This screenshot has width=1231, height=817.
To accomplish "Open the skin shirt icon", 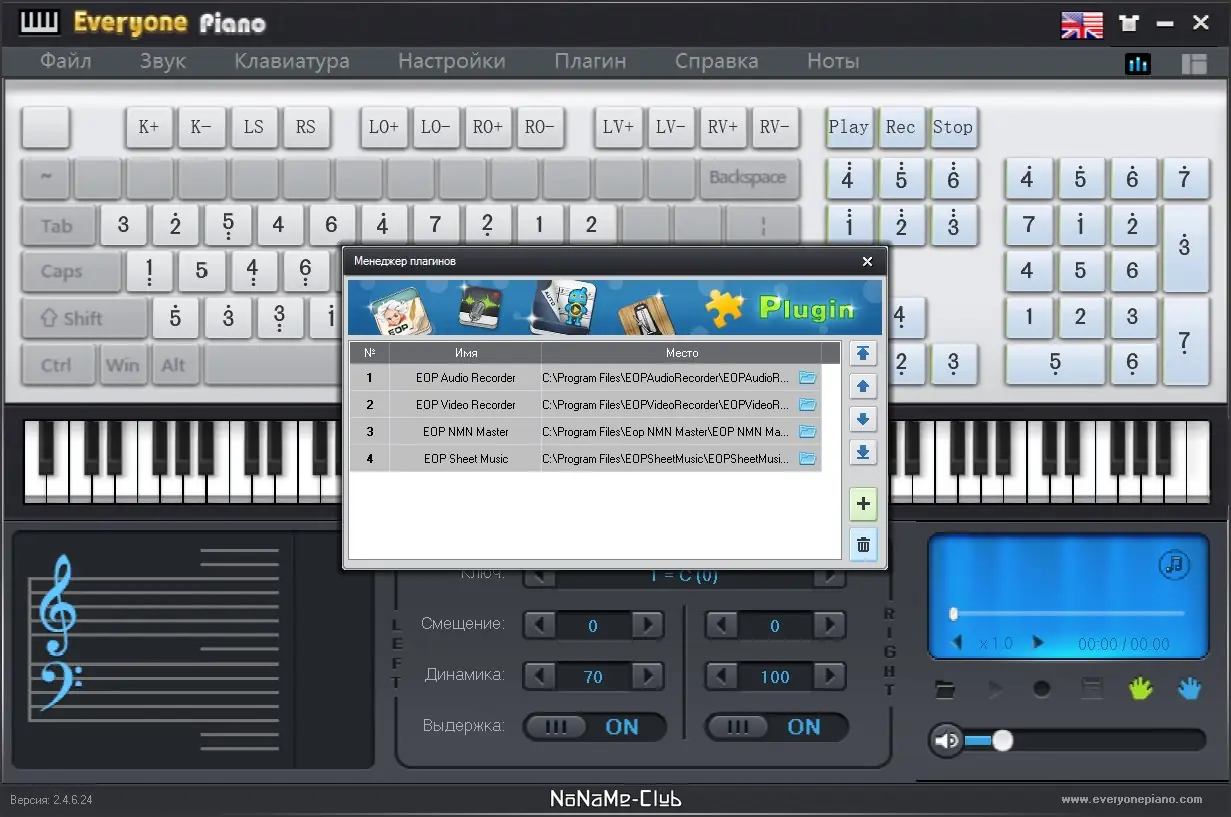I will click(x=1129, y=23).
